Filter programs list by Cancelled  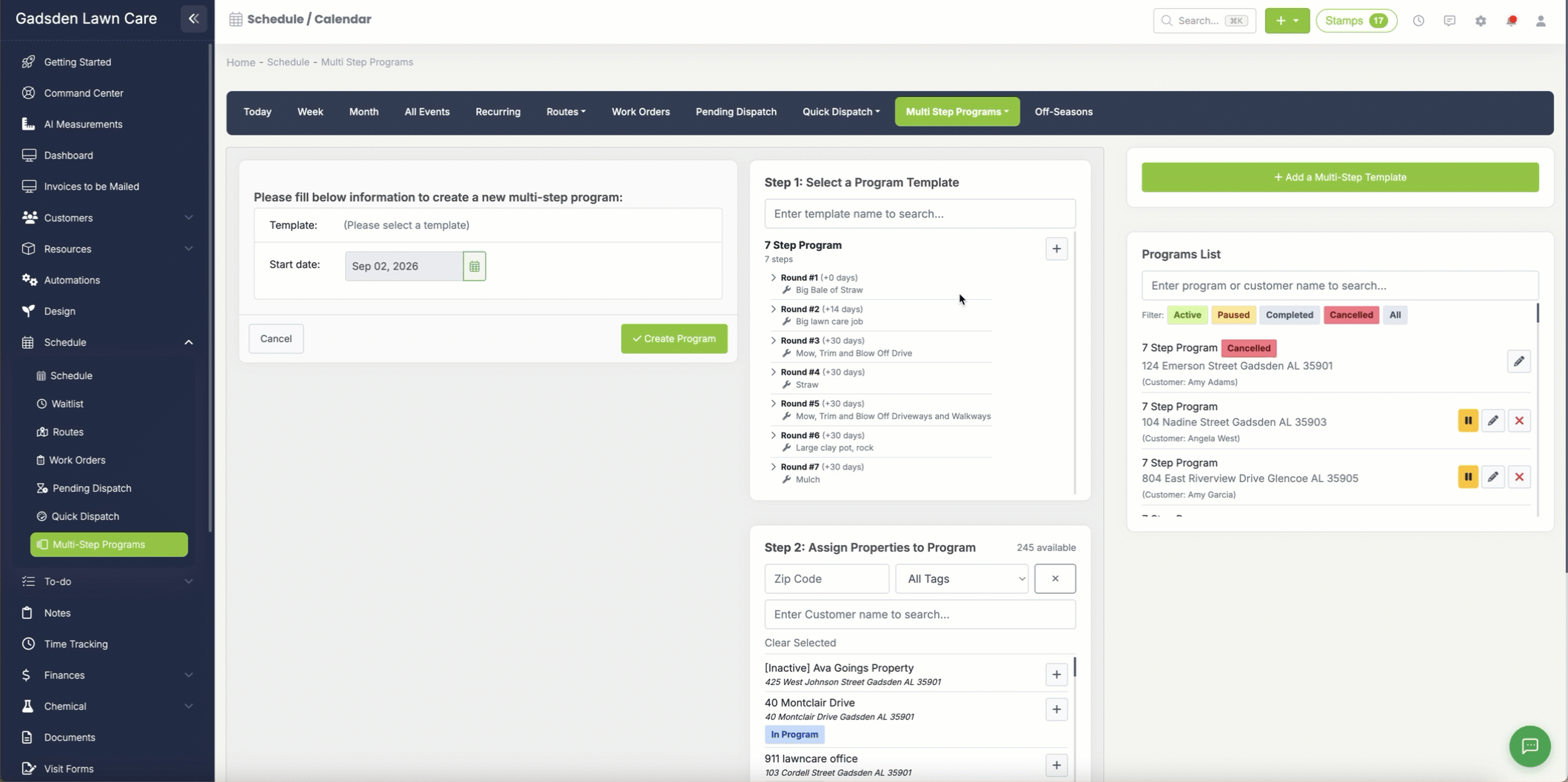coord(1351,315)
